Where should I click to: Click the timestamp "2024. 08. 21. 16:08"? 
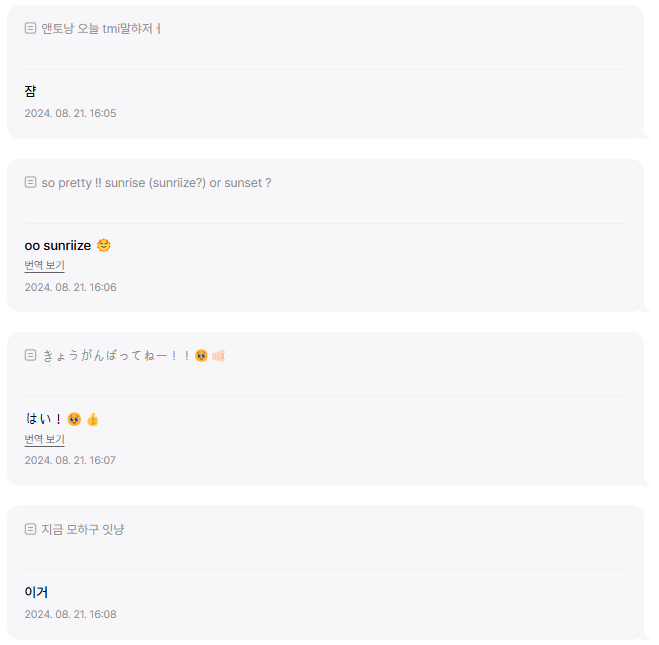[70, 614]
